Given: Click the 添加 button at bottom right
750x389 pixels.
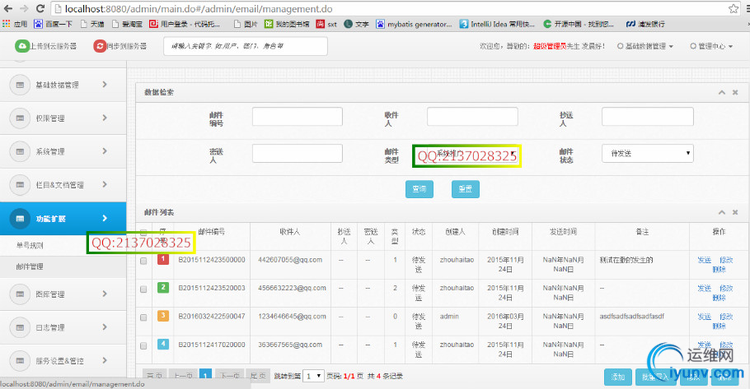Looking at the screenshot, I should (618, 377).
